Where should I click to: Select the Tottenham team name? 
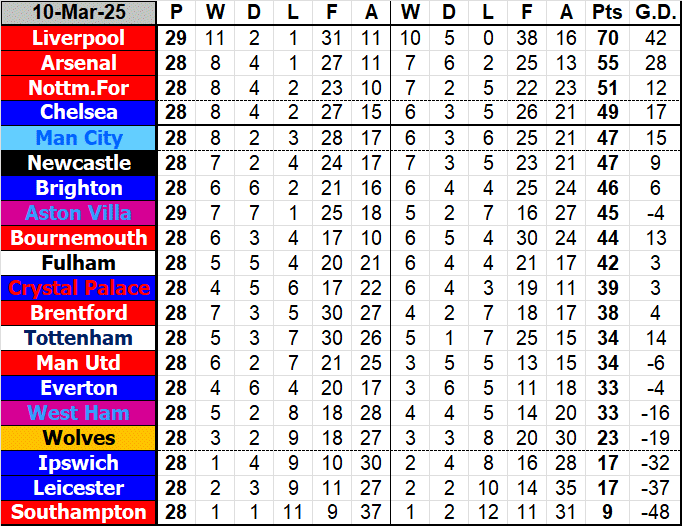(x=79, y=338)
